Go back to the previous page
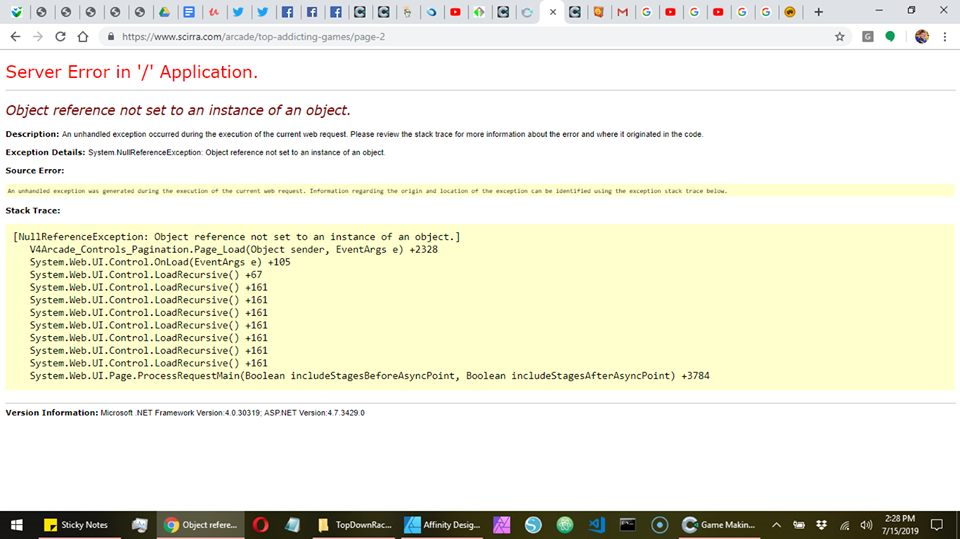 [14, 36]
